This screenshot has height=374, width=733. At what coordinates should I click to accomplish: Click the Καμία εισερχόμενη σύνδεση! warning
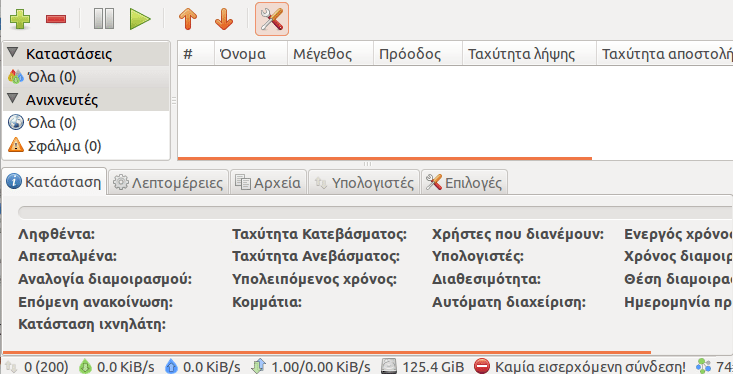click(x=580, y=367)
